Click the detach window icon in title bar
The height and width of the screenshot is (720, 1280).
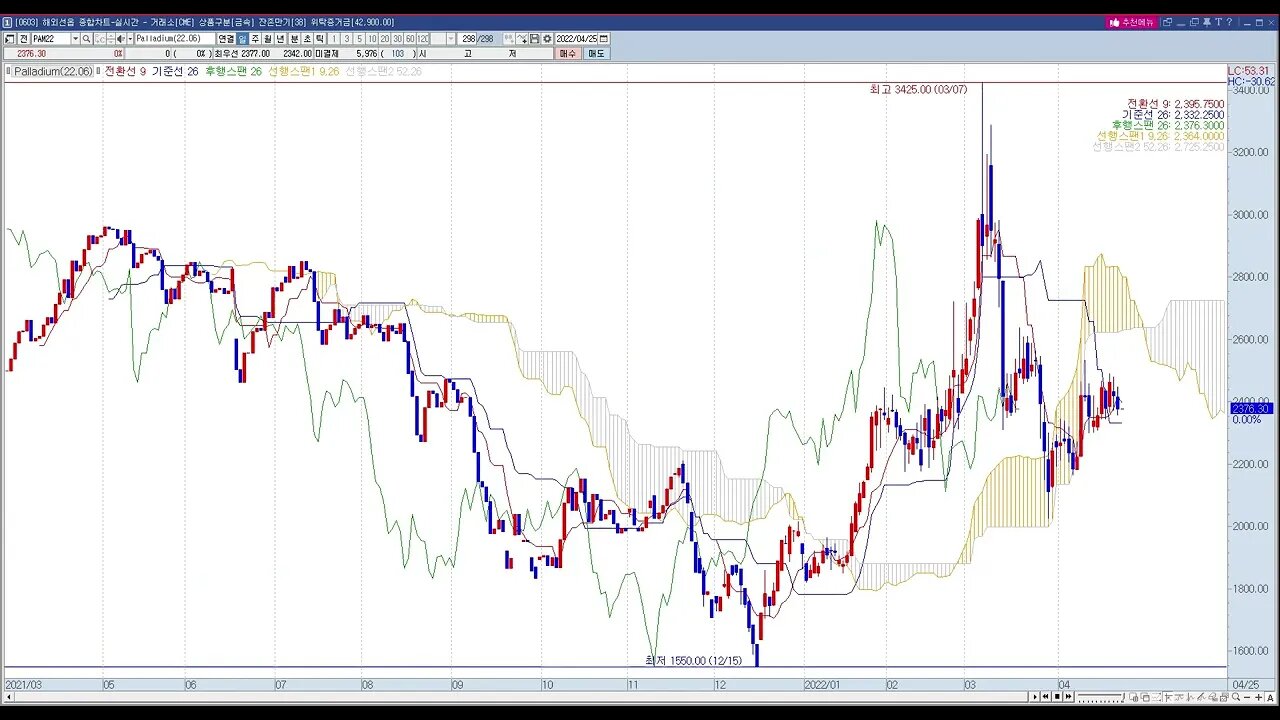(x=1167, y=22)
